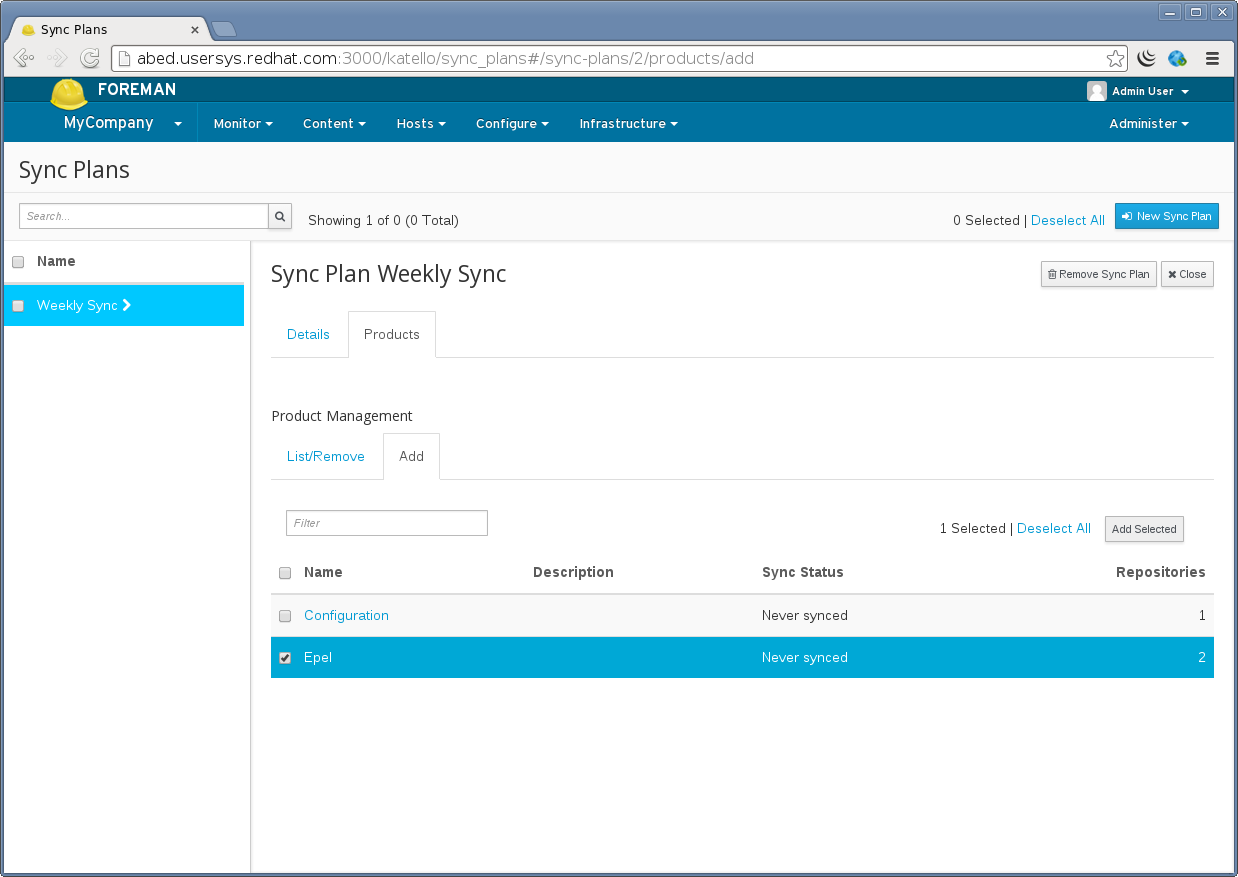Bookmark page with the star icon

1115,58
